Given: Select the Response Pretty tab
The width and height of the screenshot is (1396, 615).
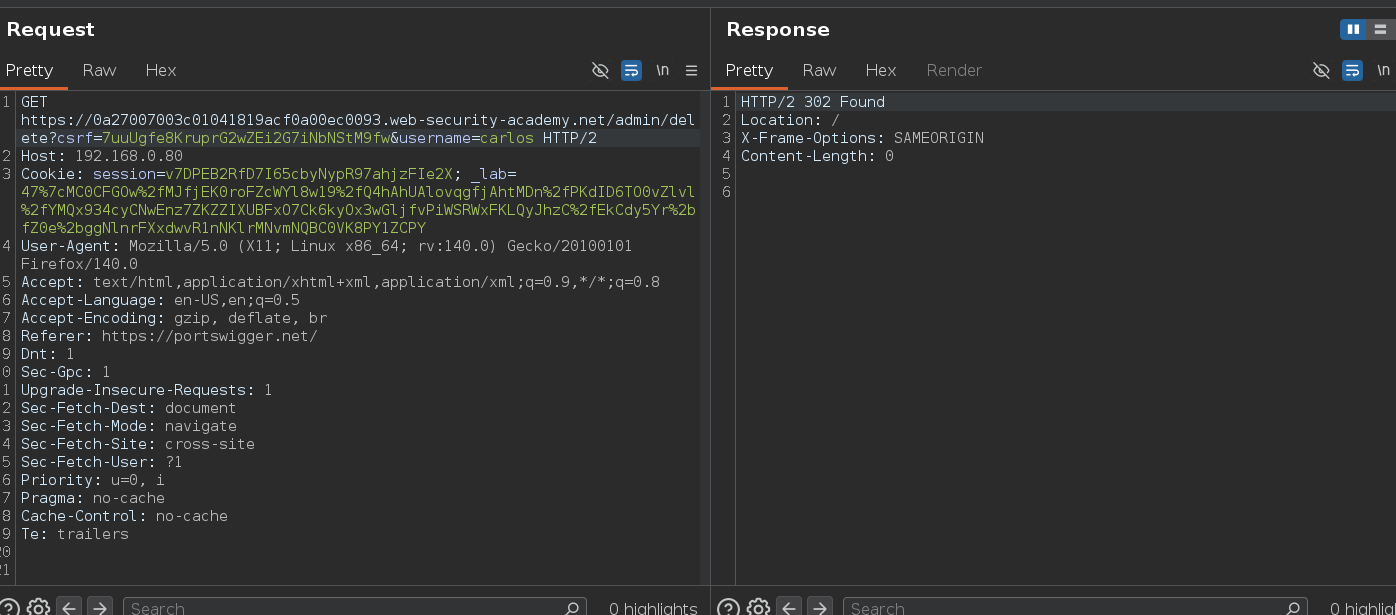Looking at the screenshot, I should point(749,70).
